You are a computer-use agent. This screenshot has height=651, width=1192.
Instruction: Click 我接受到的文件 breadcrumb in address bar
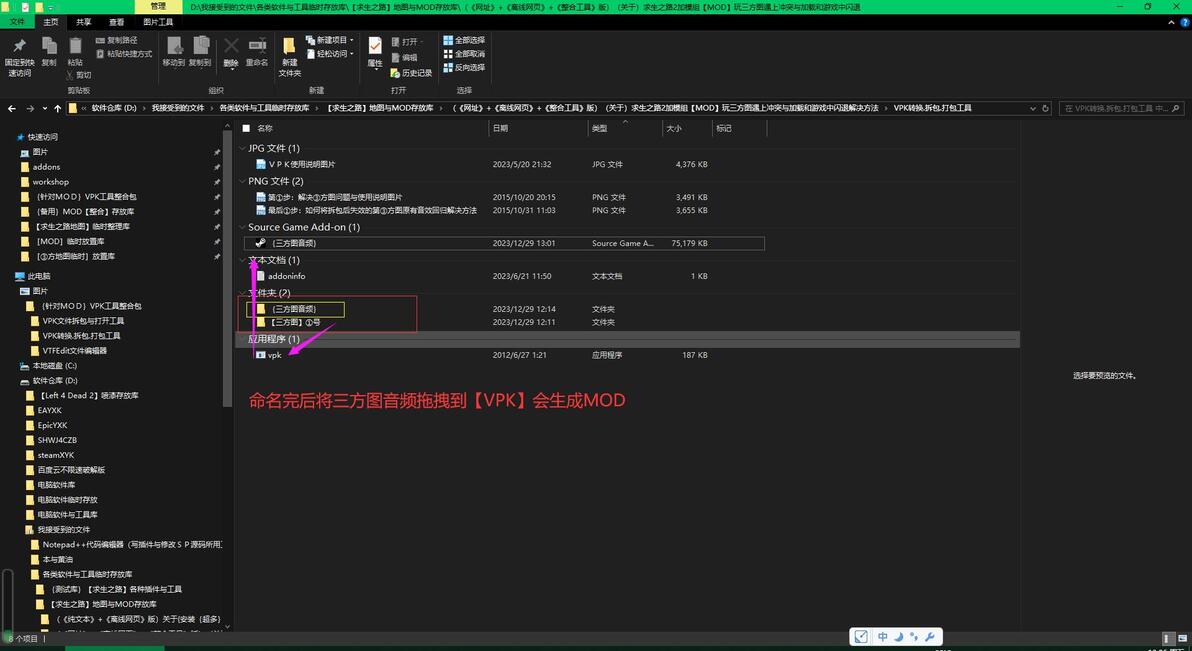178,108
